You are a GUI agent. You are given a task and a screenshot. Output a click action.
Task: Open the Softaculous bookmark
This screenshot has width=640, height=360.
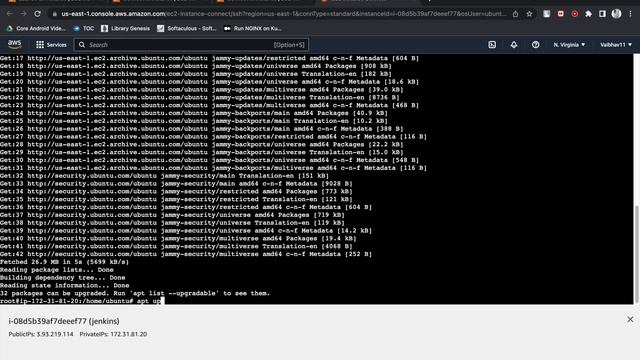(187, 29)
